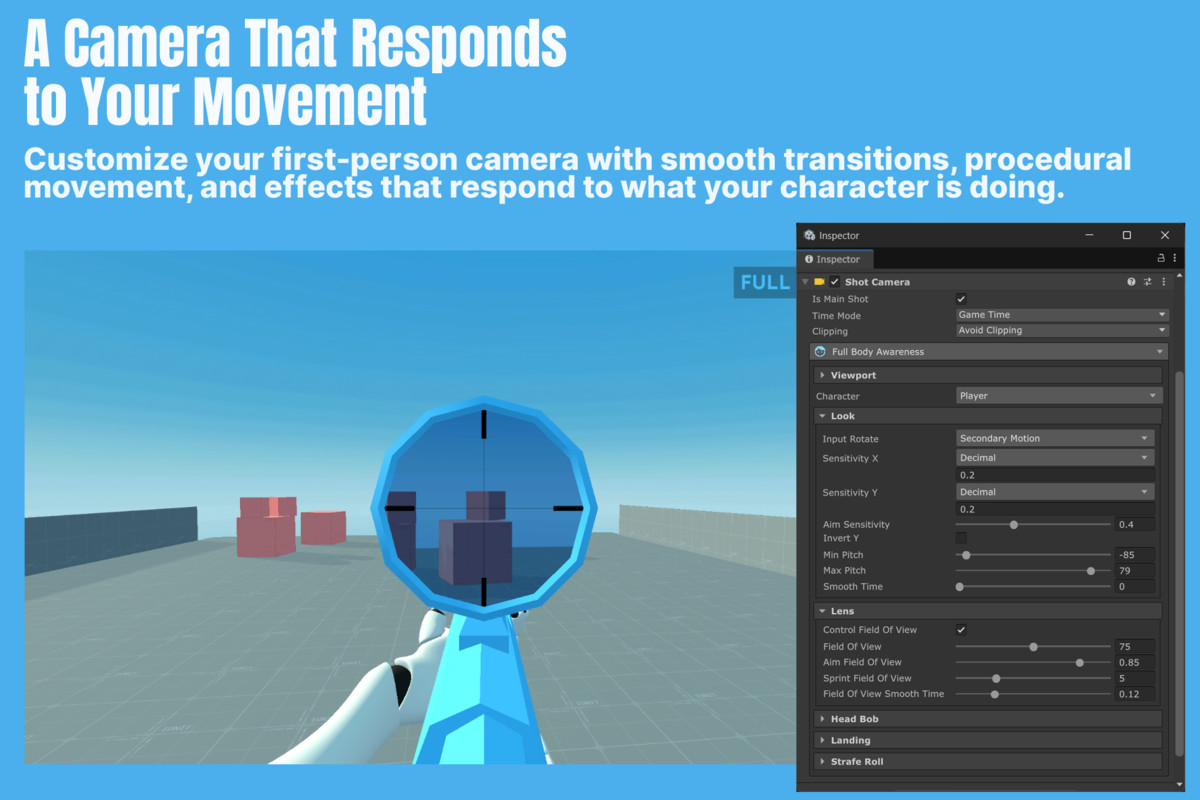Click the info icon on Inspector tab
Viewport: 1200px width, 800px height.
tap(809, 259)
